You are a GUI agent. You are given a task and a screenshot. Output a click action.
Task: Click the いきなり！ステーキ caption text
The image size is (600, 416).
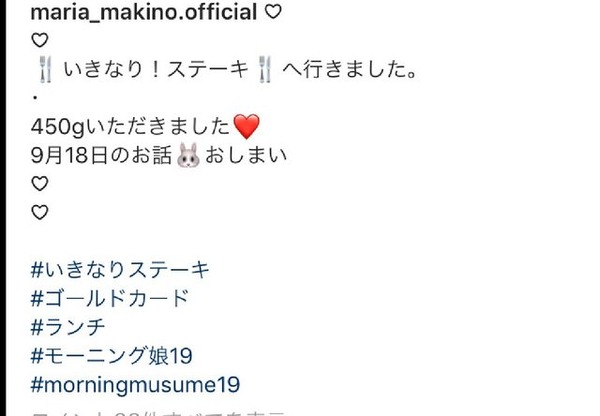click(156, 69)
